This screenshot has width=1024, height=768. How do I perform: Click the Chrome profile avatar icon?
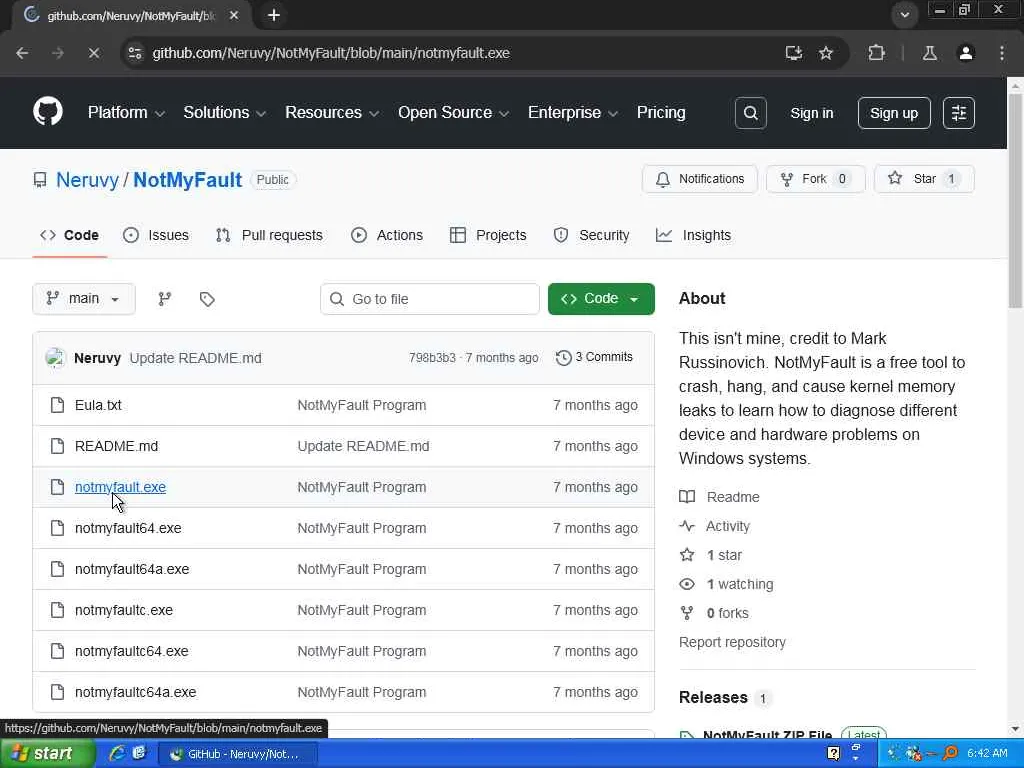[x=966, y=53]
